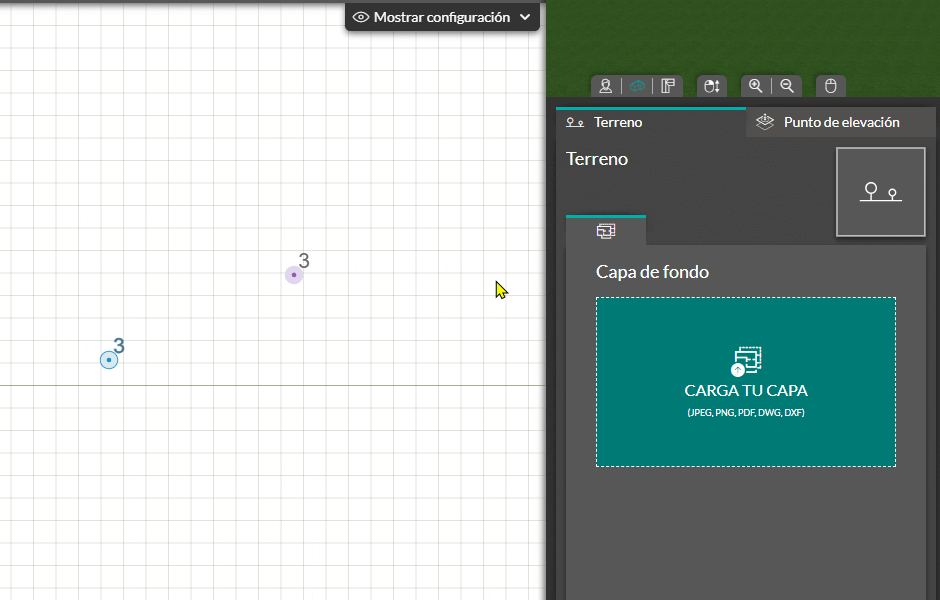
Task: Select the 3D perspective view icon
Action: point(637,86)
